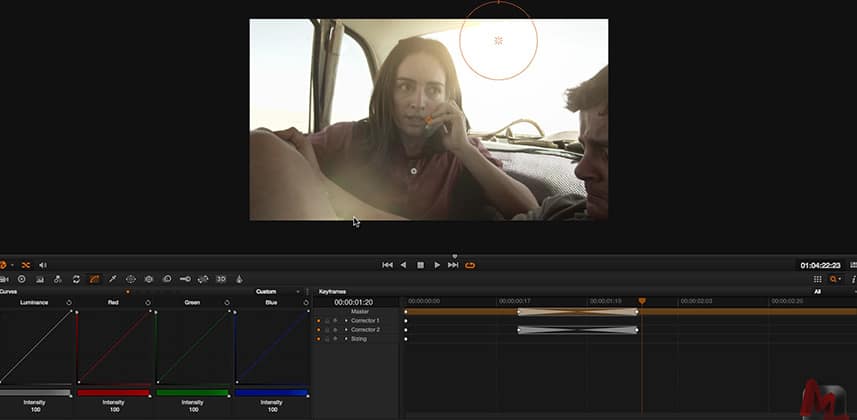Toggle loop playback

click(470, 265)
